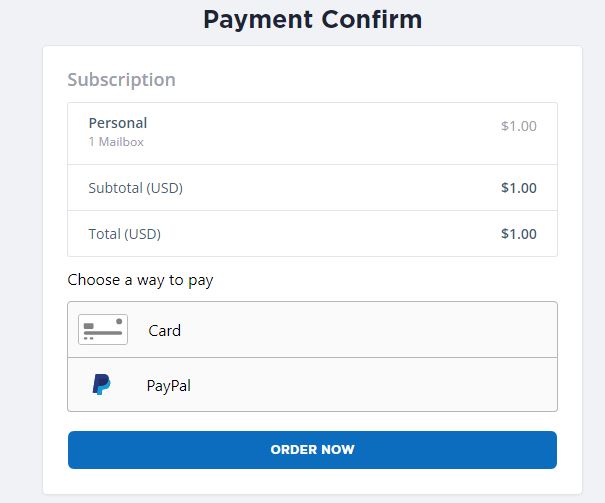The image size is (605, 503).
Task: Choose the PayPal payment method label
Action: pos(168,385)
